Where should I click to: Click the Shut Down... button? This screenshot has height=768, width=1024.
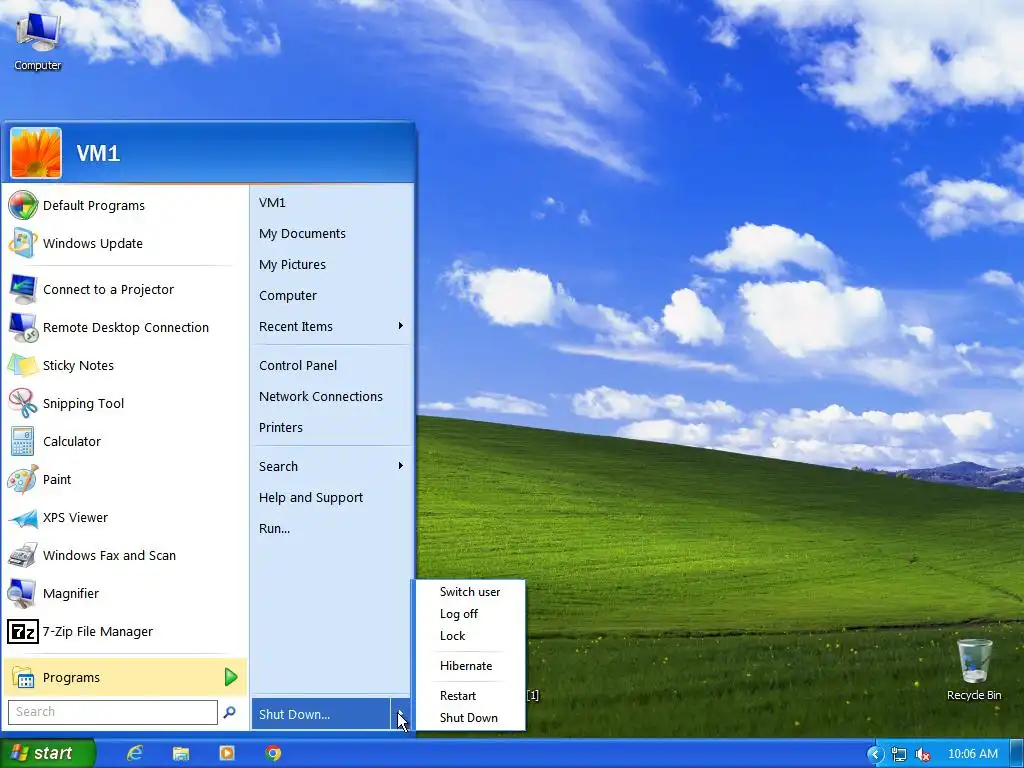pyautogui.click(x=321, y=714)
